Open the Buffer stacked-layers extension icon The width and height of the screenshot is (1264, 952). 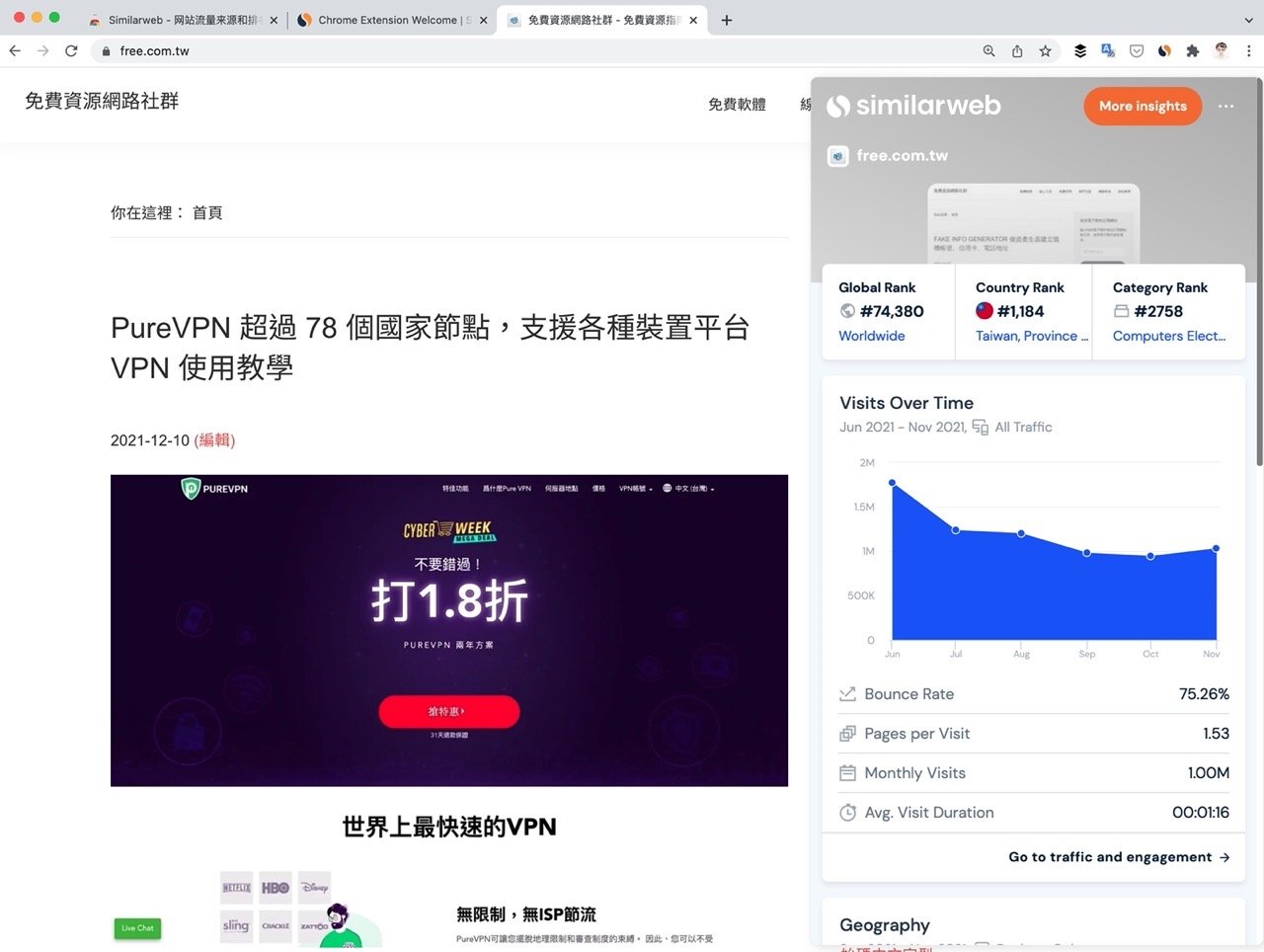click(x=1080, y=51)
